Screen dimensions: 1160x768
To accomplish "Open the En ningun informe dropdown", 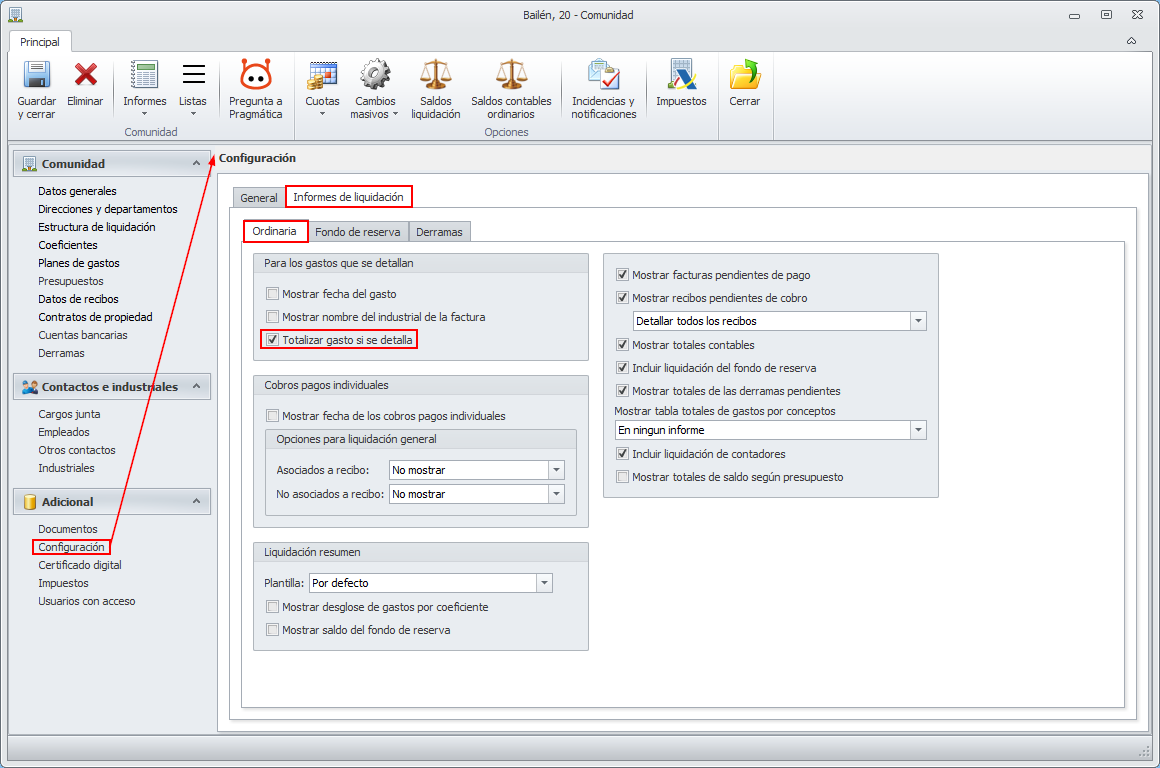I will (x=918, y=430).
